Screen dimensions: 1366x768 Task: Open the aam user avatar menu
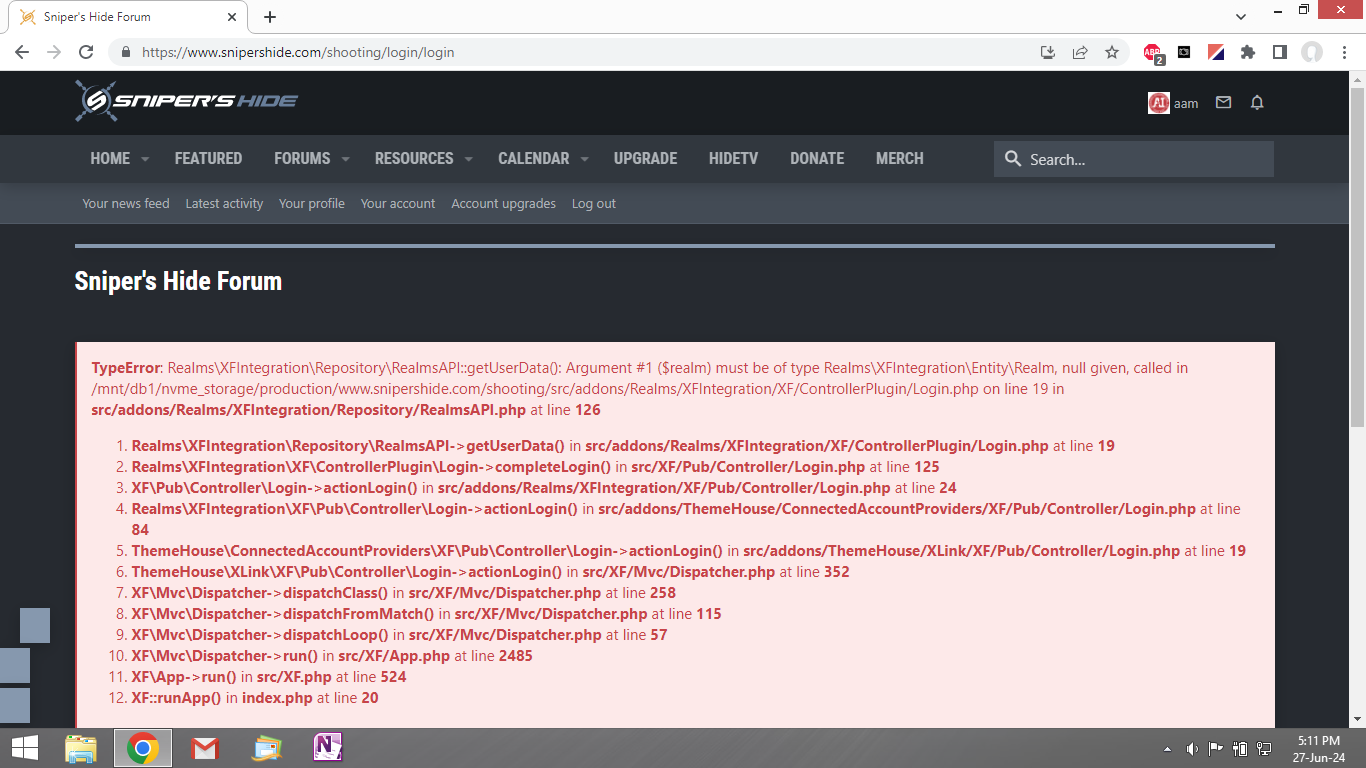tap(1158, 103)
